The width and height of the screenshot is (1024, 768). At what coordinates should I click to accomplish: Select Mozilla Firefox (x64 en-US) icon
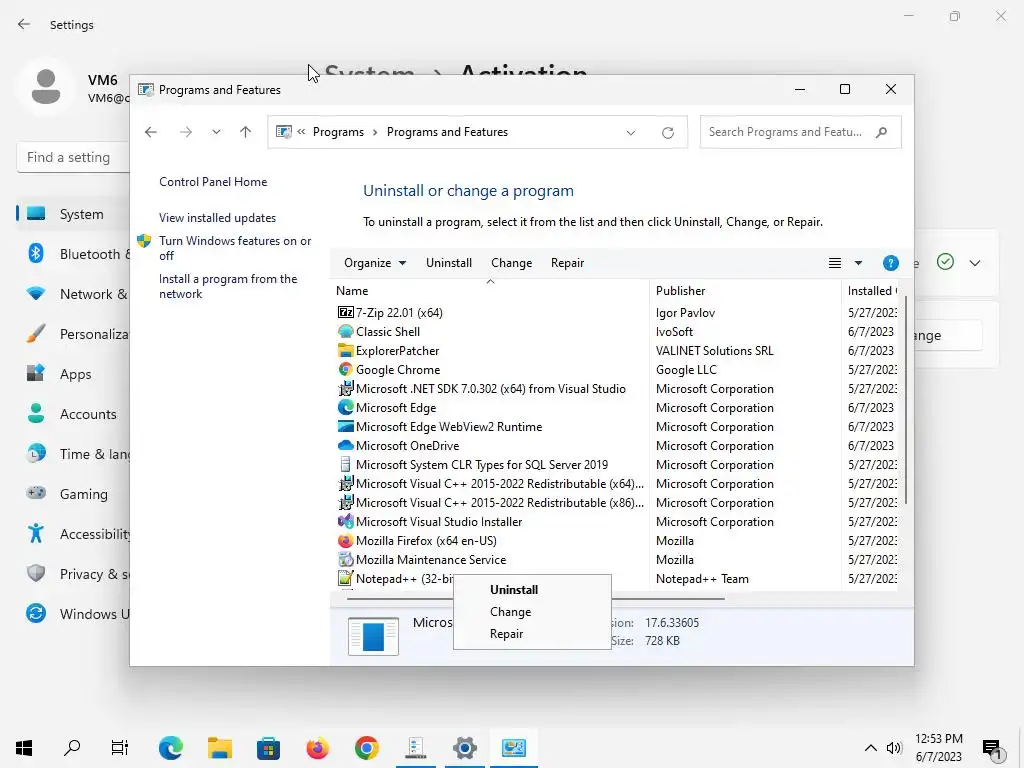345,540
